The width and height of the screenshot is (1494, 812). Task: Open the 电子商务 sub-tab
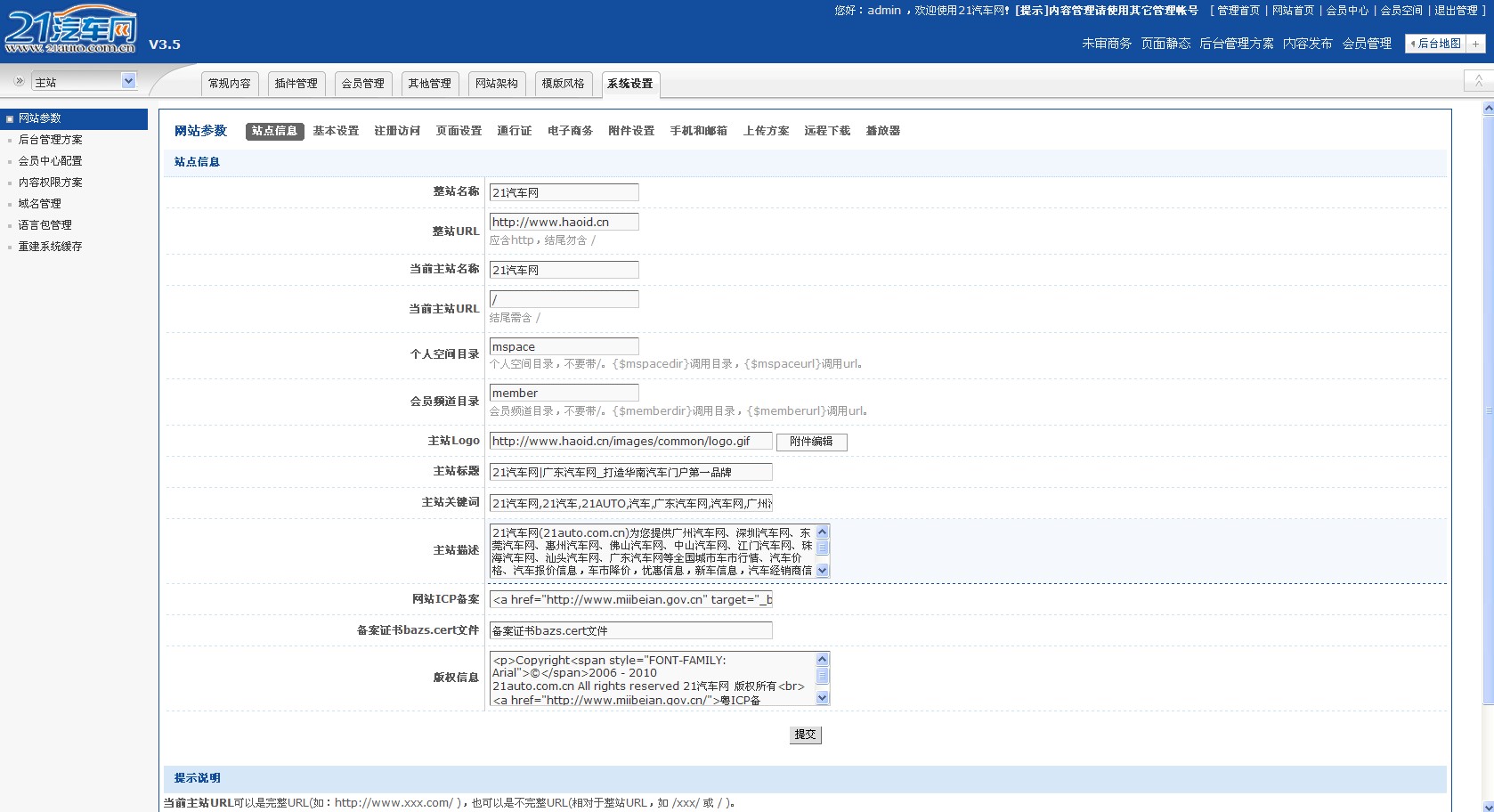(x=570, y=131)
